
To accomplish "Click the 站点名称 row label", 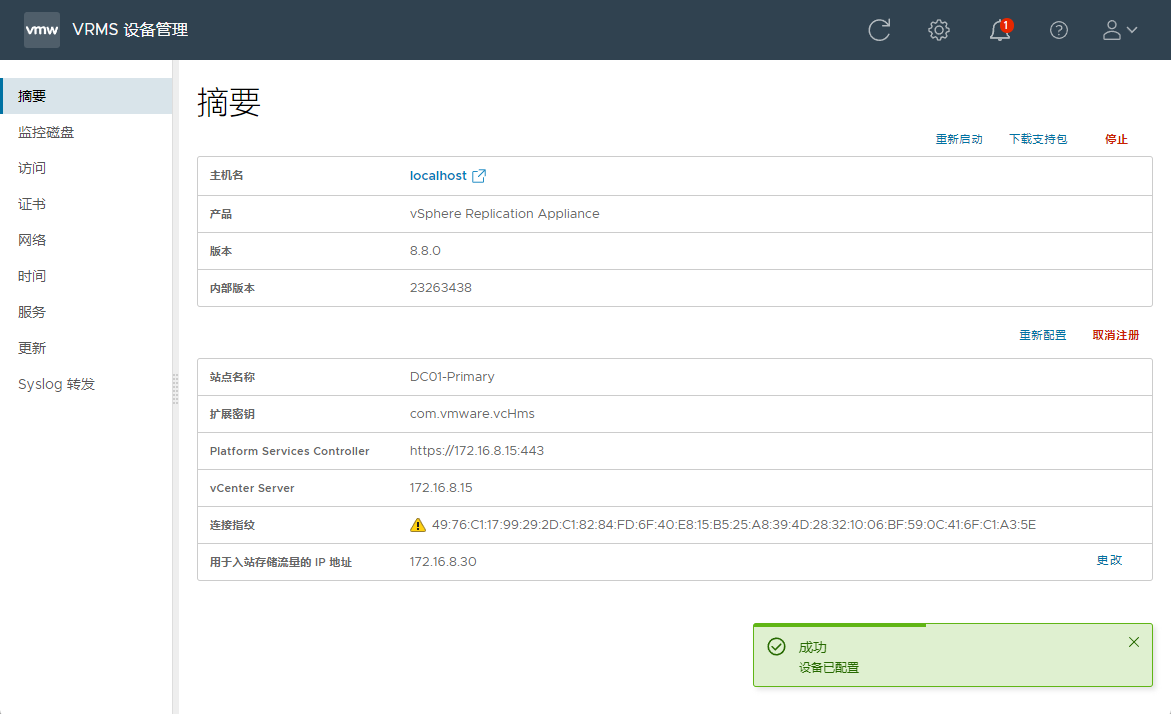I will (232, 377).
